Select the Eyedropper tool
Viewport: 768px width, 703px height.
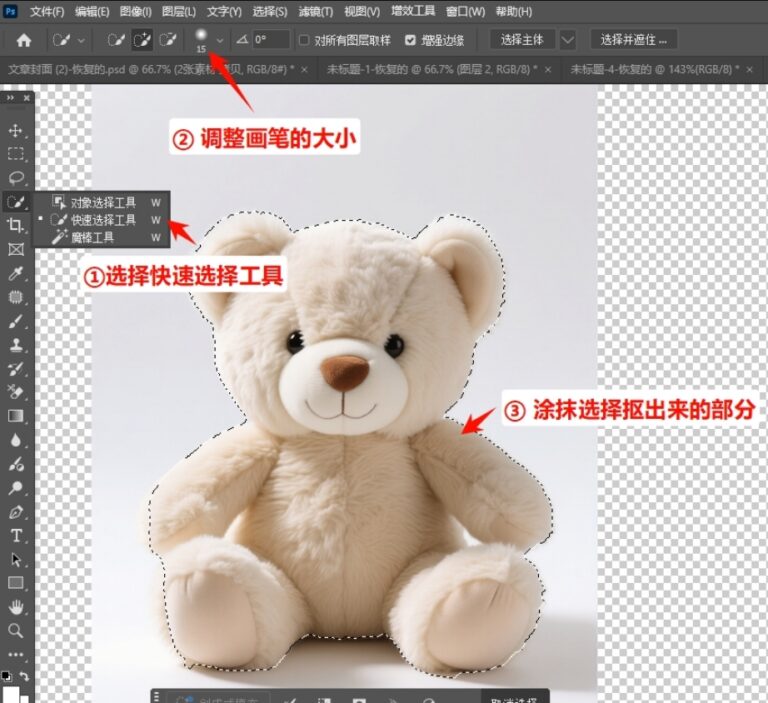pos(16,273)
